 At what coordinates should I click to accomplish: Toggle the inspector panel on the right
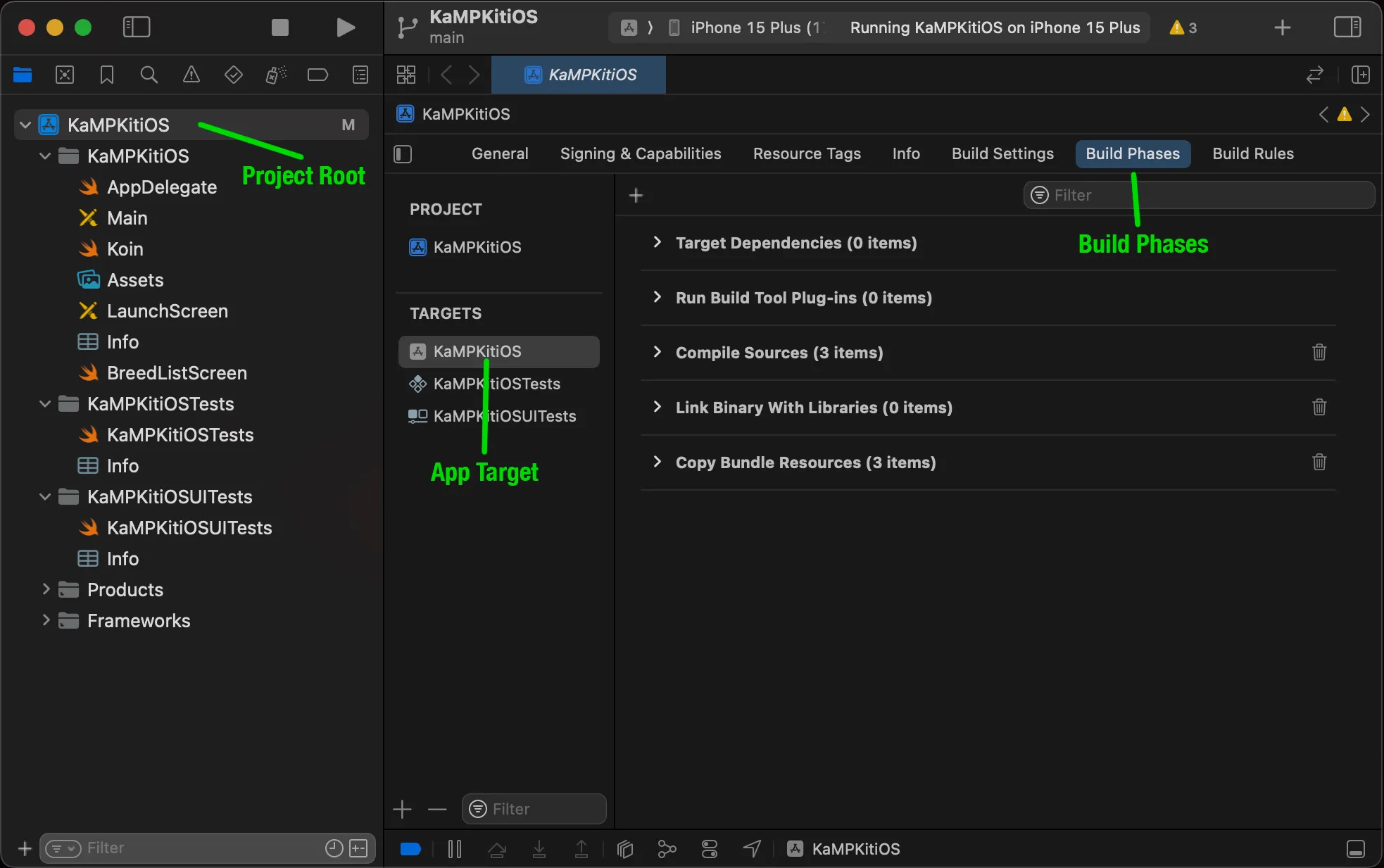1347,27
